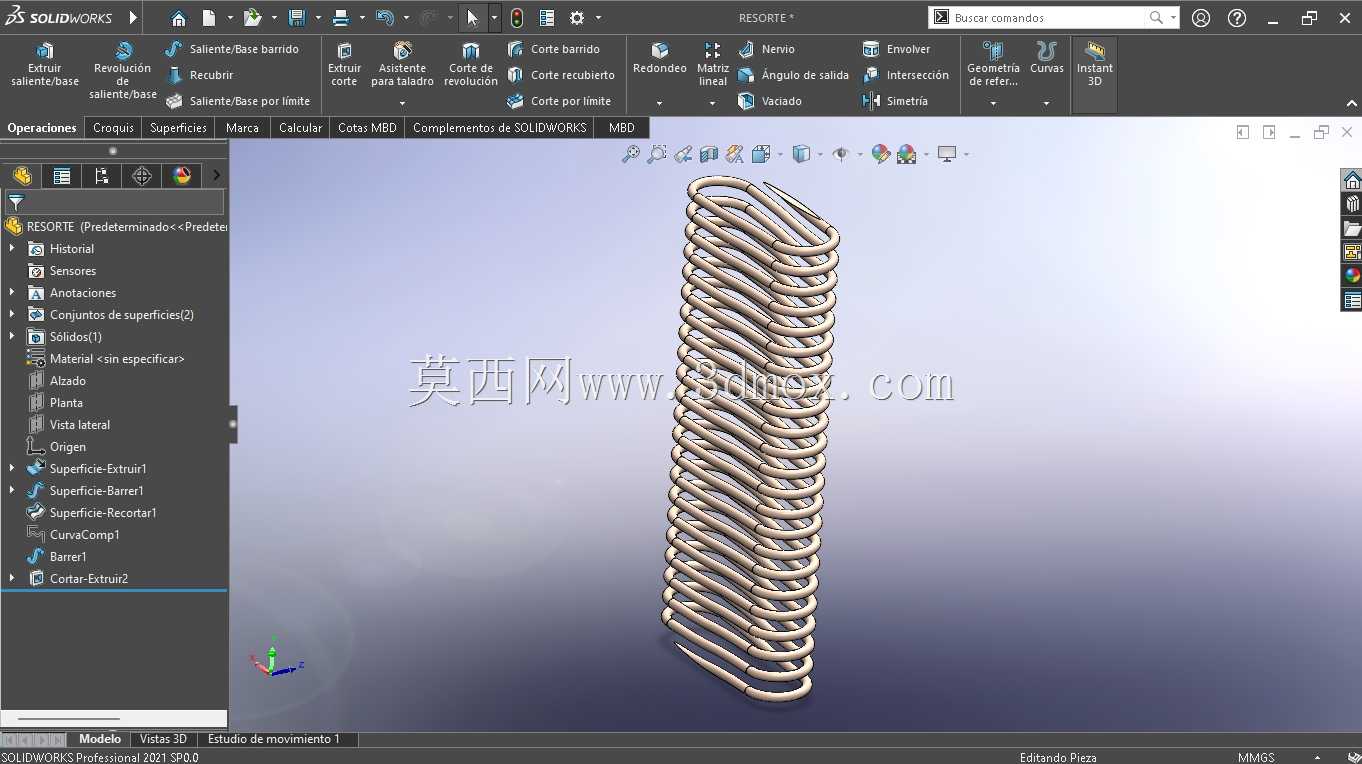This screenshot has width=1362, height=764.
Task: Open Estudio de movimiento 1 tab
Action: [274, 739]
